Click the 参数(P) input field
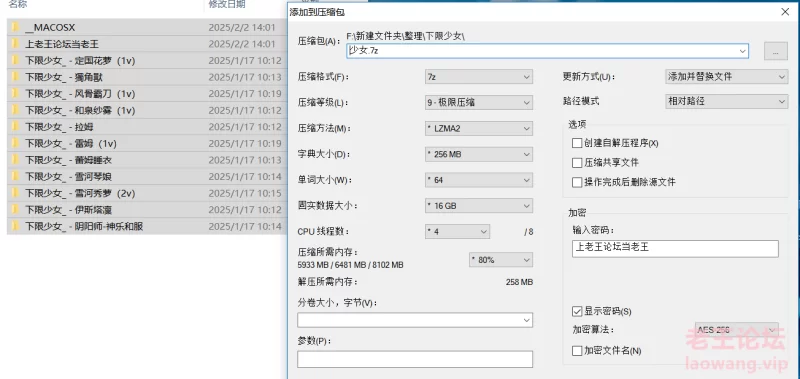This screenshot has height=379, width=800. pos(415,359)
